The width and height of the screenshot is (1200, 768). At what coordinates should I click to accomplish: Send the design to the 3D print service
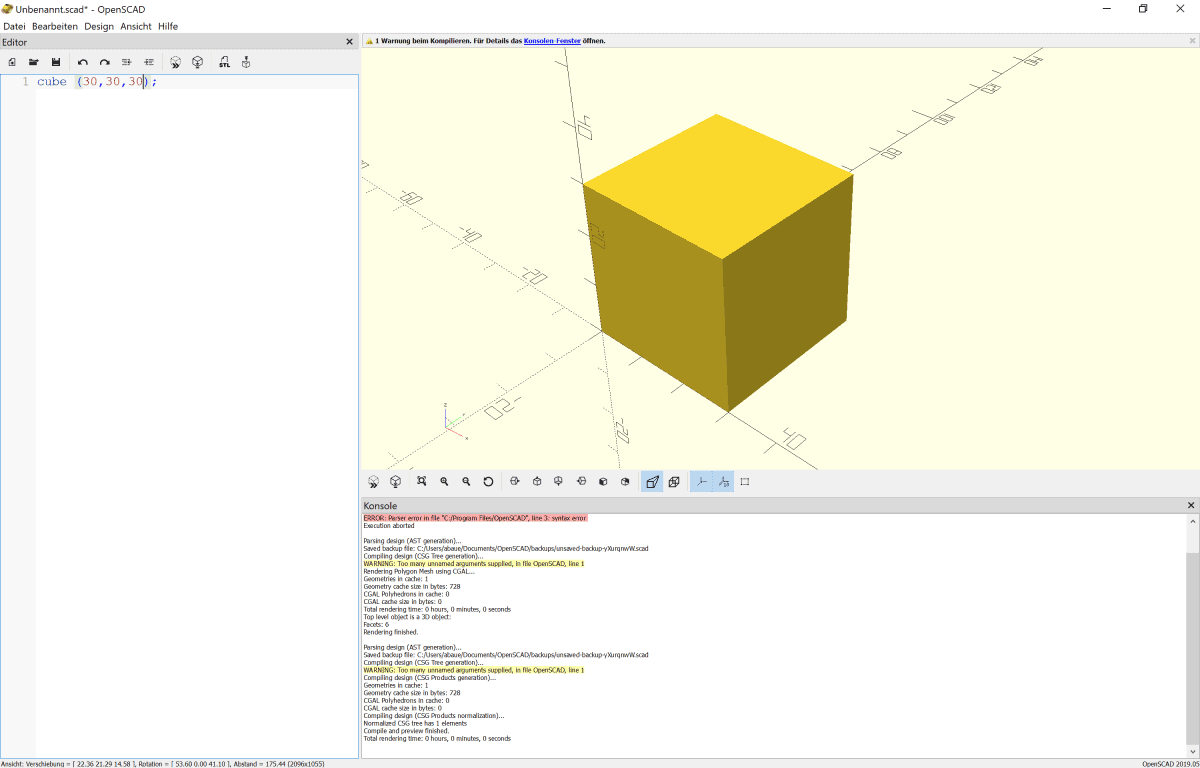tap(246, 62)
